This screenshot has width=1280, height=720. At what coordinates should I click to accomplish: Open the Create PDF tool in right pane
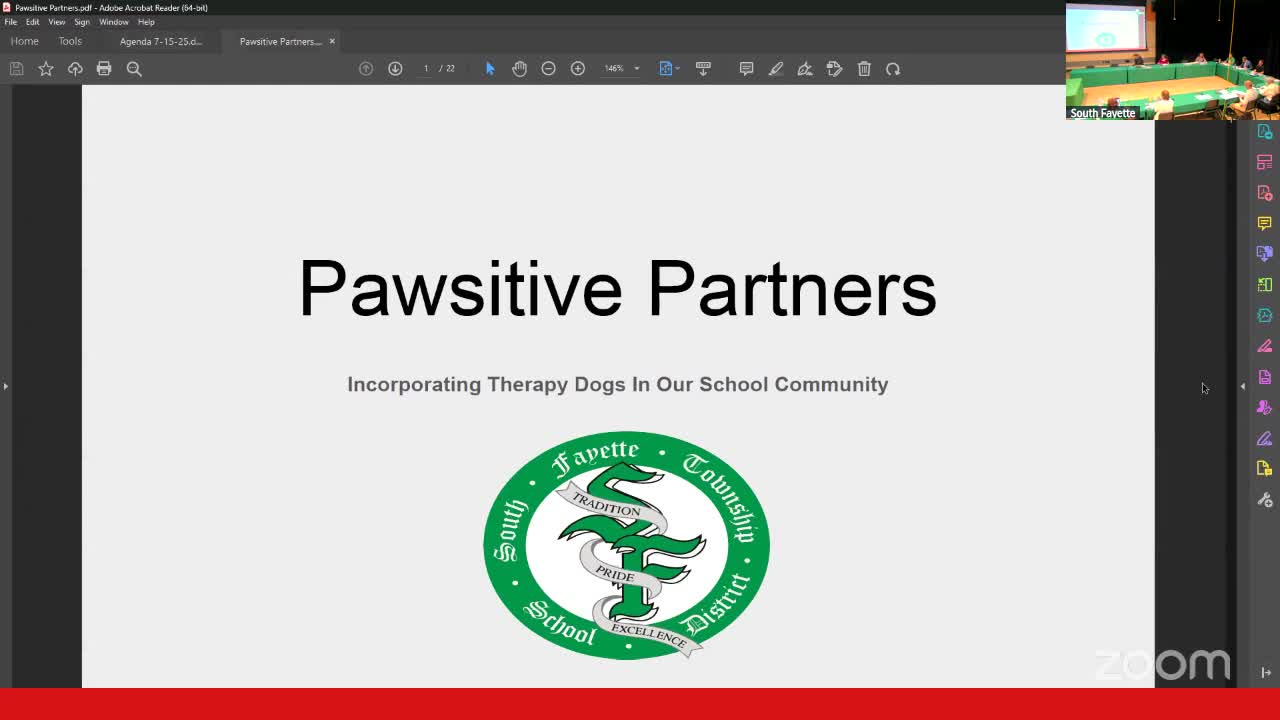[1264, 193]
